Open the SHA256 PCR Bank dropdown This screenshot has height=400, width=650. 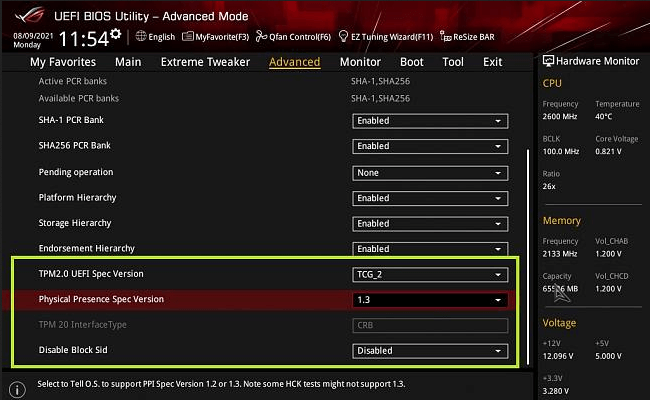coord(430,146)
